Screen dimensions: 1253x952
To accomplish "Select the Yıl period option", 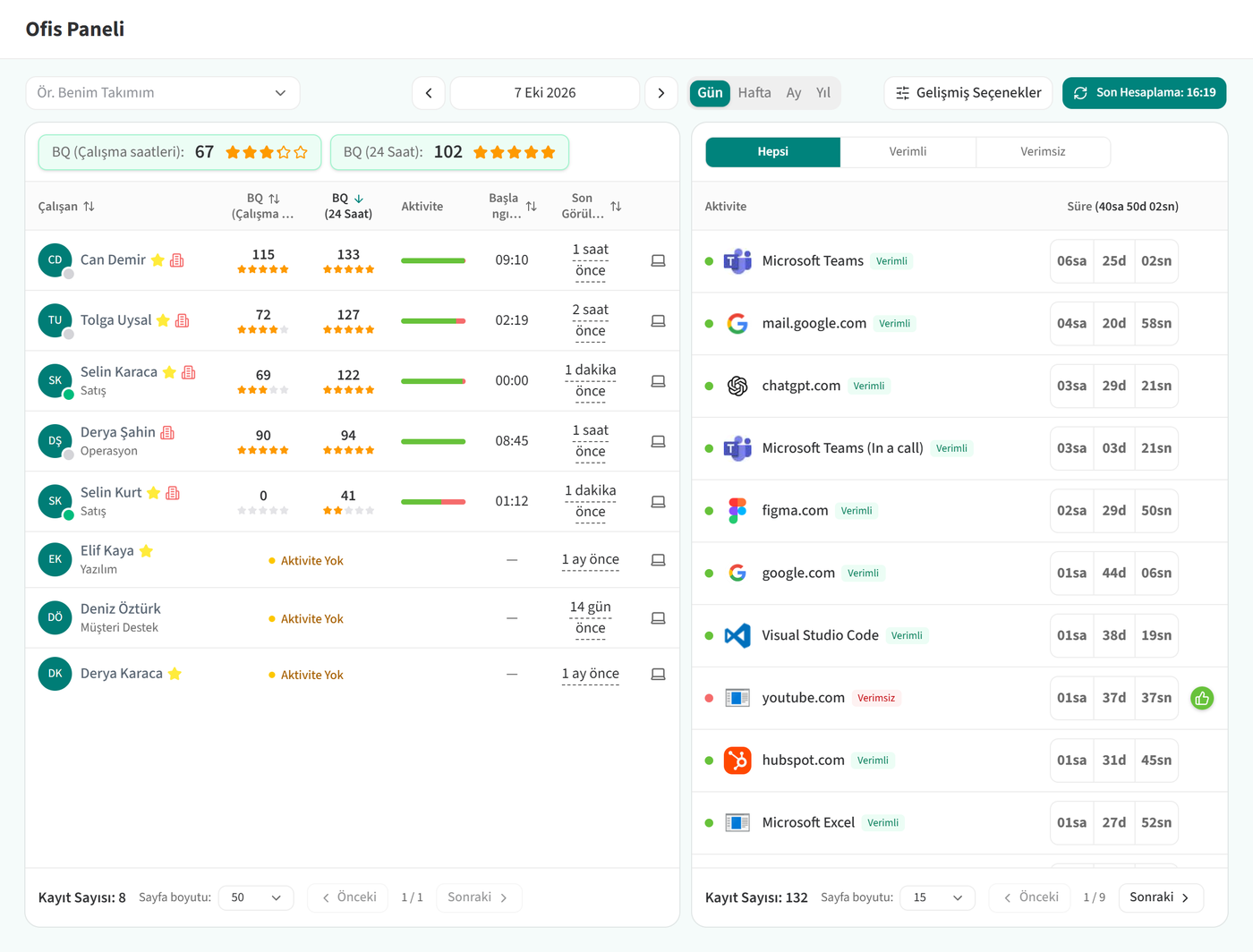I will click(823, 93).
